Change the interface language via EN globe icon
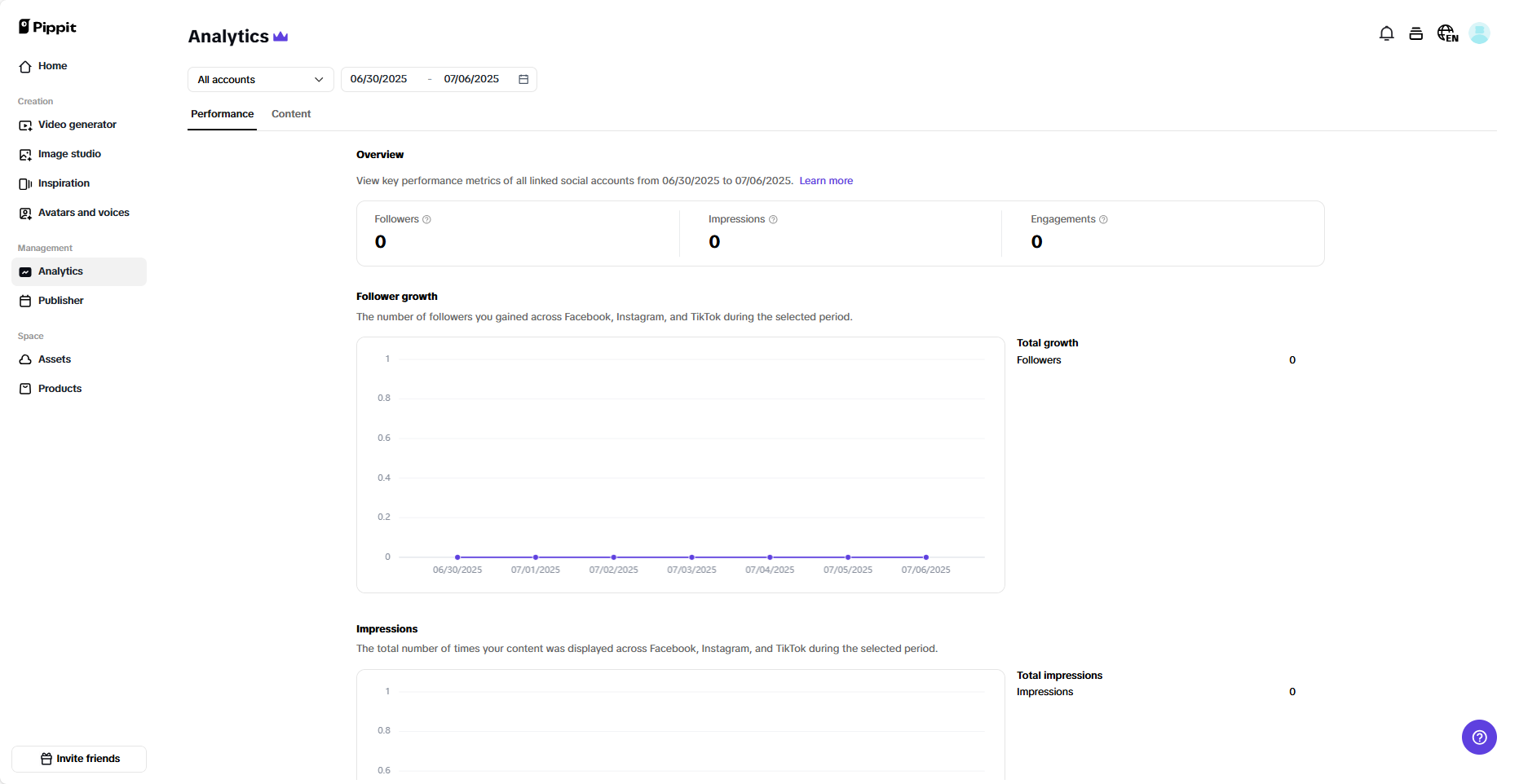The width and height of the screenshot is (1519, 784). point(1447,33)
